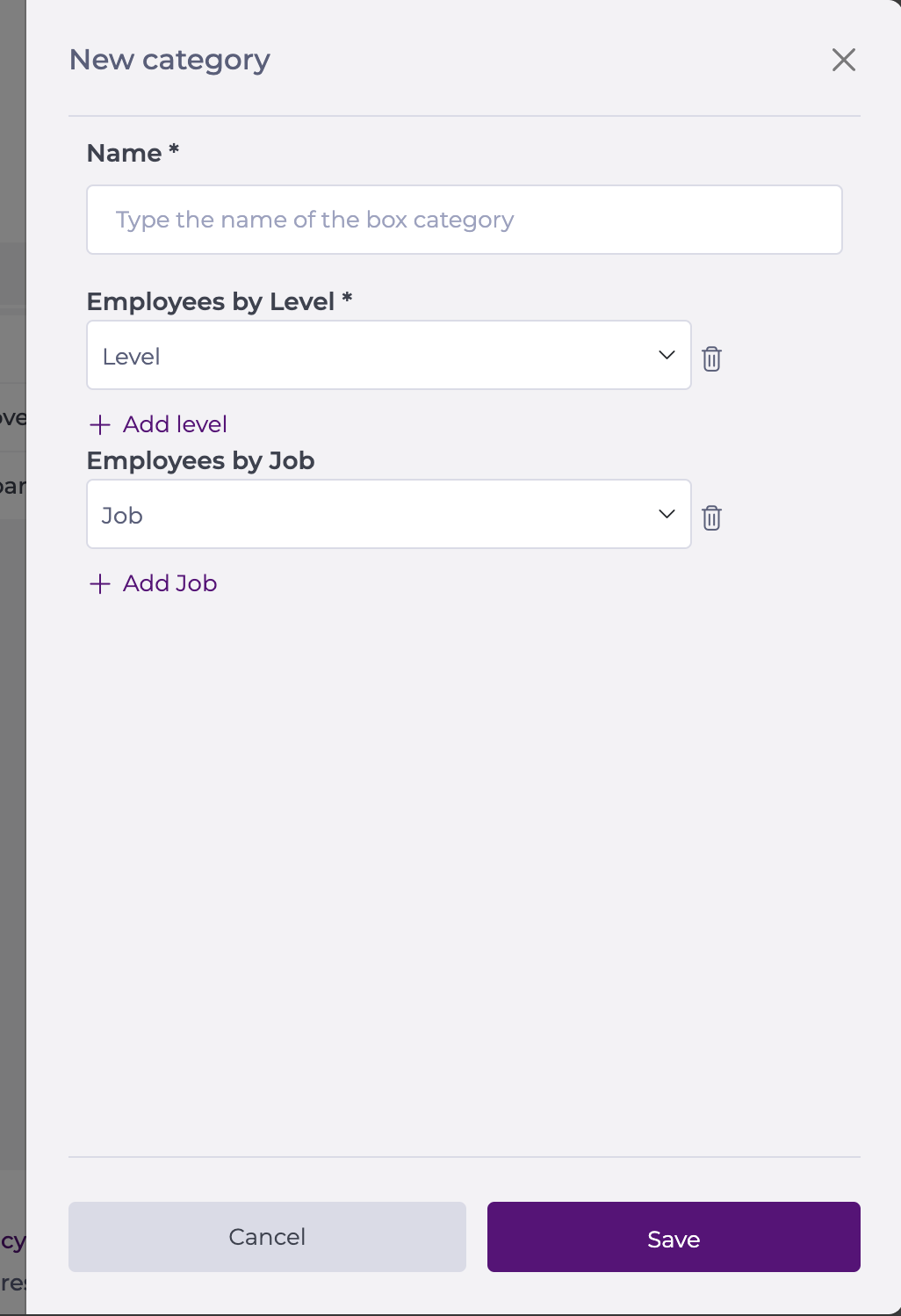
Task: Click the Employees by Job label
Action: 200,460
